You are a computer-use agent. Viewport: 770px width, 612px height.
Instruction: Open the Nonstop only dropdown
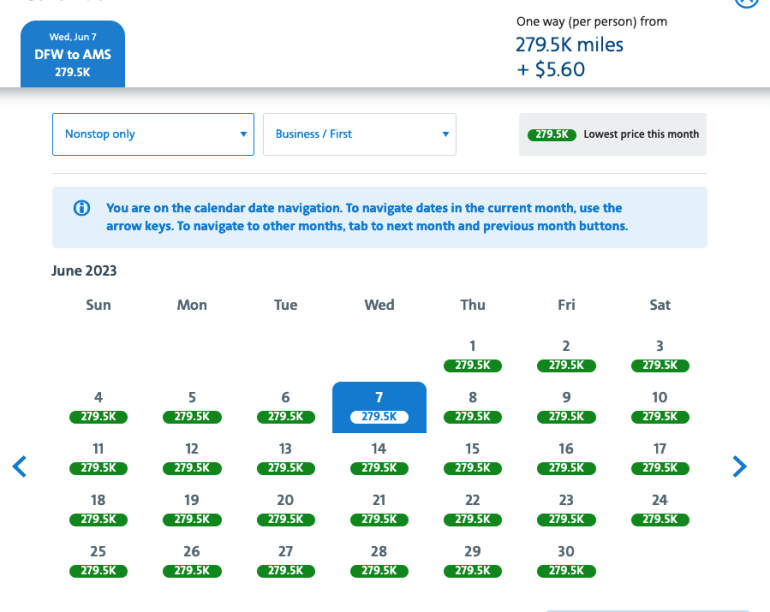pyautogui.click(x=155, y=134)
